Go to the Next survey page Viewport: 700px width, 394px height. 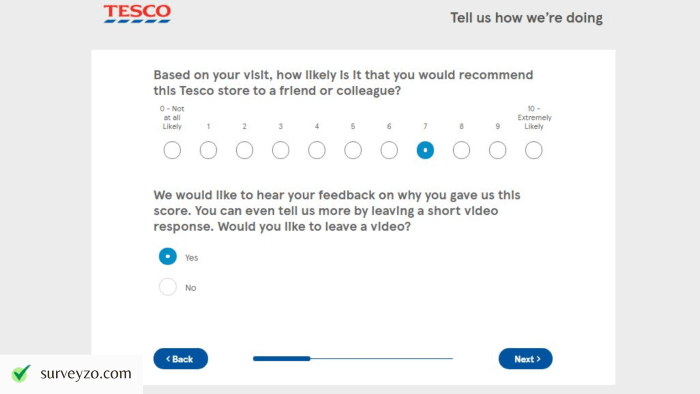[525, 359]
